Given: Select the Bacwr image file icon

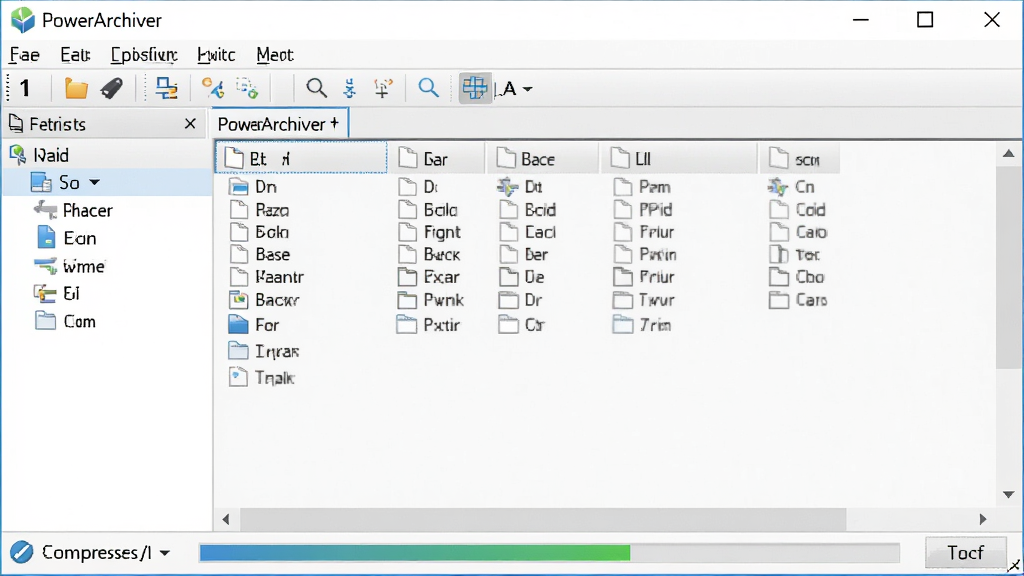Looking at the screenshot, I should 238,300.
